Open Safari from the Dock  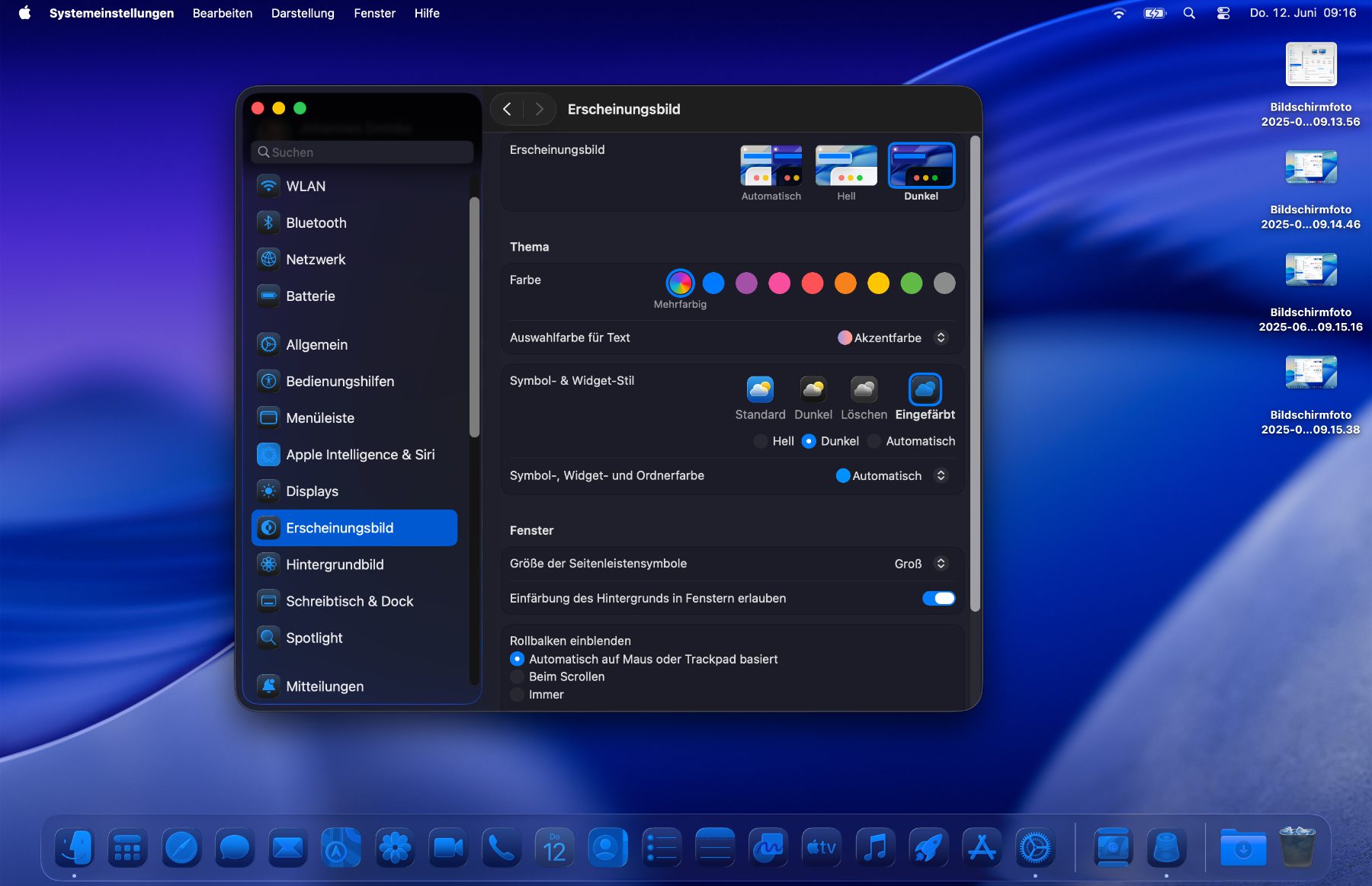[x=181, y=847]
